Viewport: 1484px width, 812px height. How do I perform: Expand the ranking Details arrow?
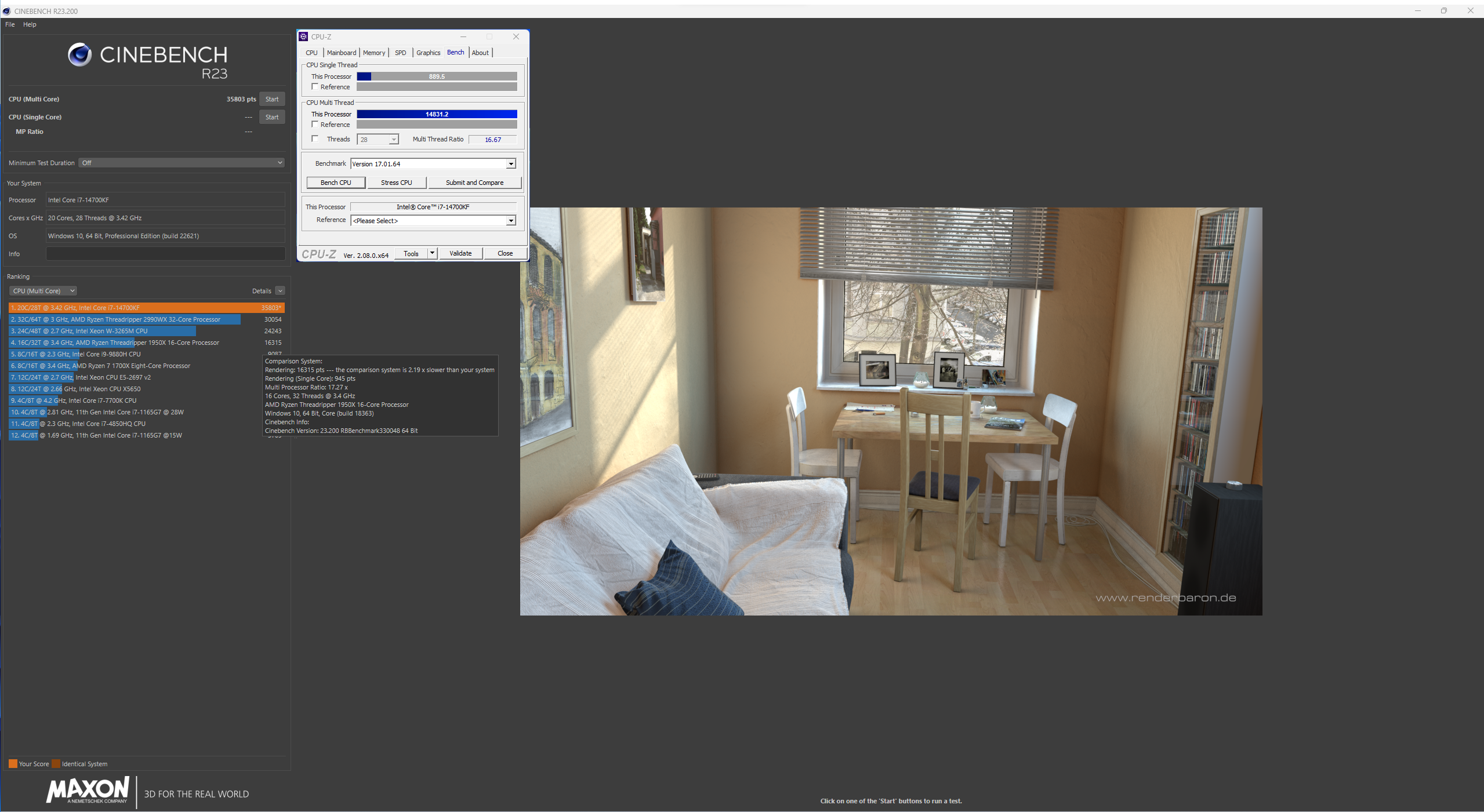click(280, 291)
